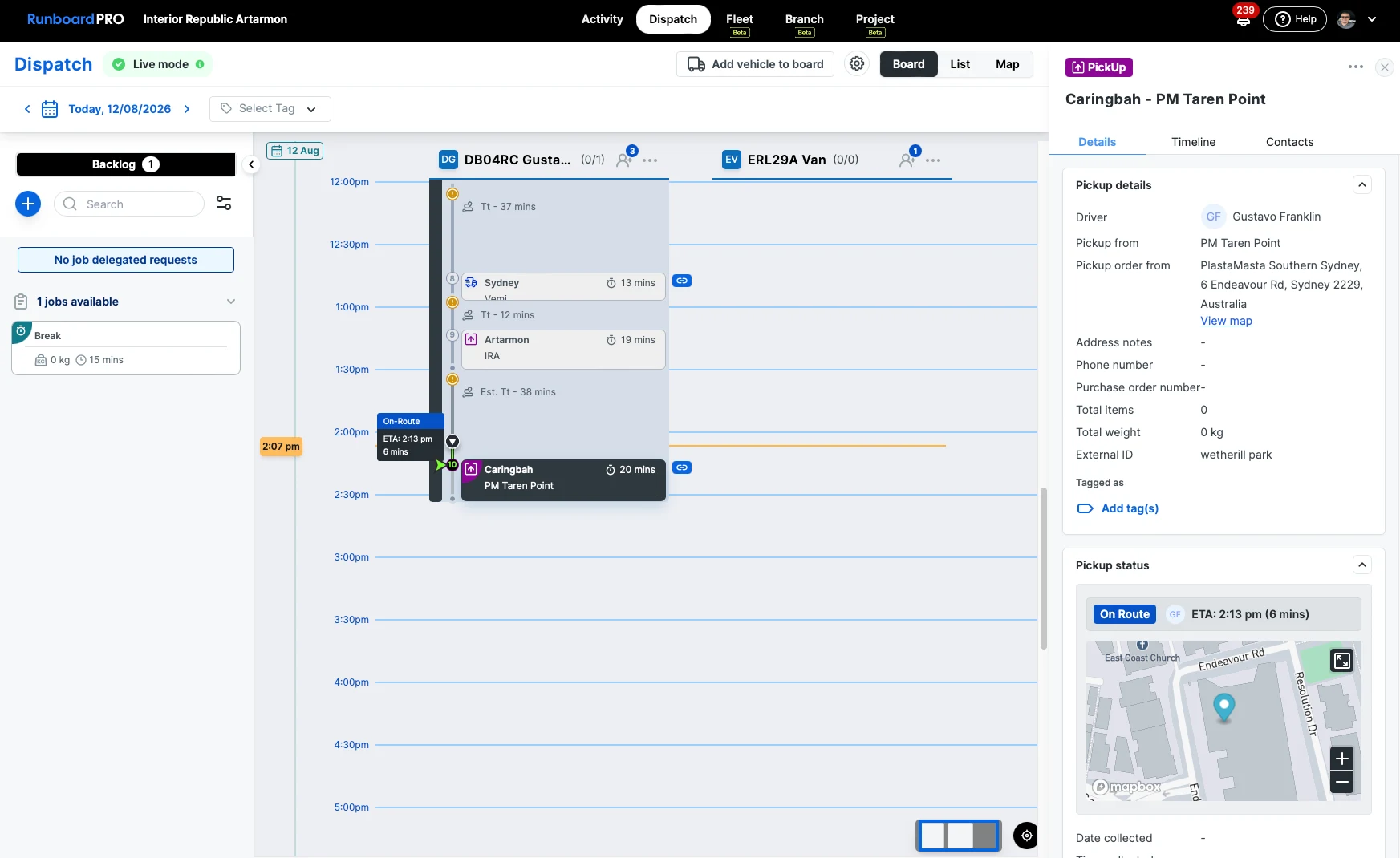Open the Artarmon IRA job card

(x=563, y=349)
